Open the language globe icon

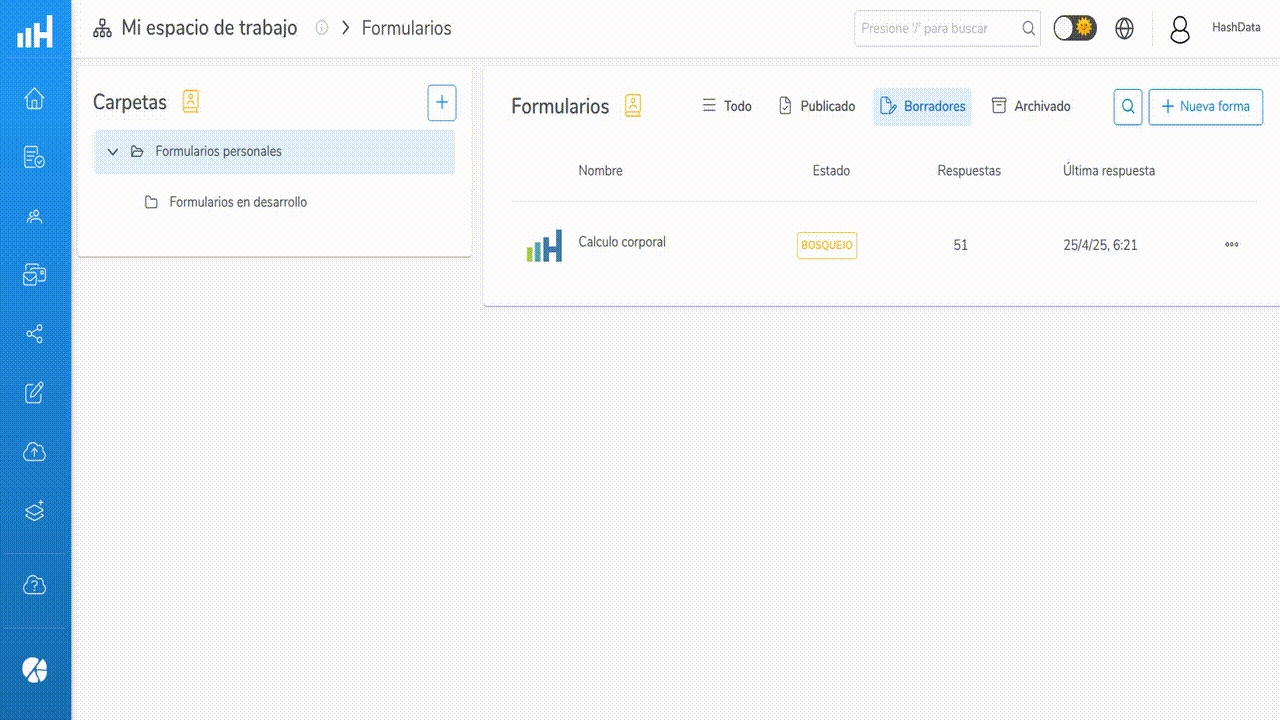point(1125,29)
